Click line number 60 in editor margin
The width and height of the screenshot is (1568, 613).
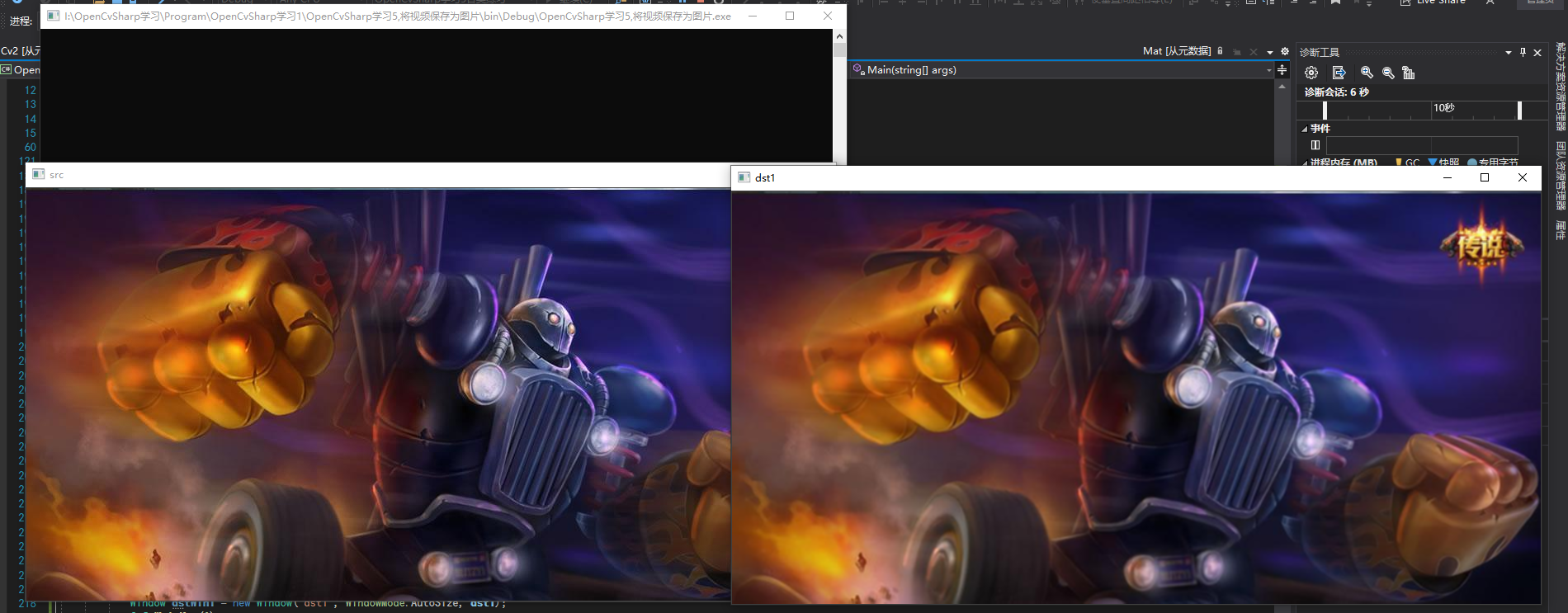point(31,147)
